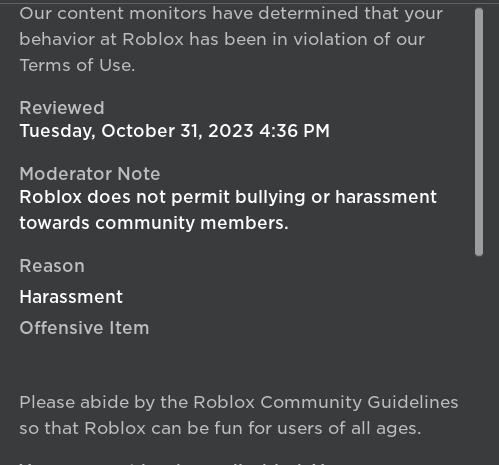Viewport: 499px width, 465px height.
Task: Select the 'towards community members.' line
Action: click(x=154, y=223)
